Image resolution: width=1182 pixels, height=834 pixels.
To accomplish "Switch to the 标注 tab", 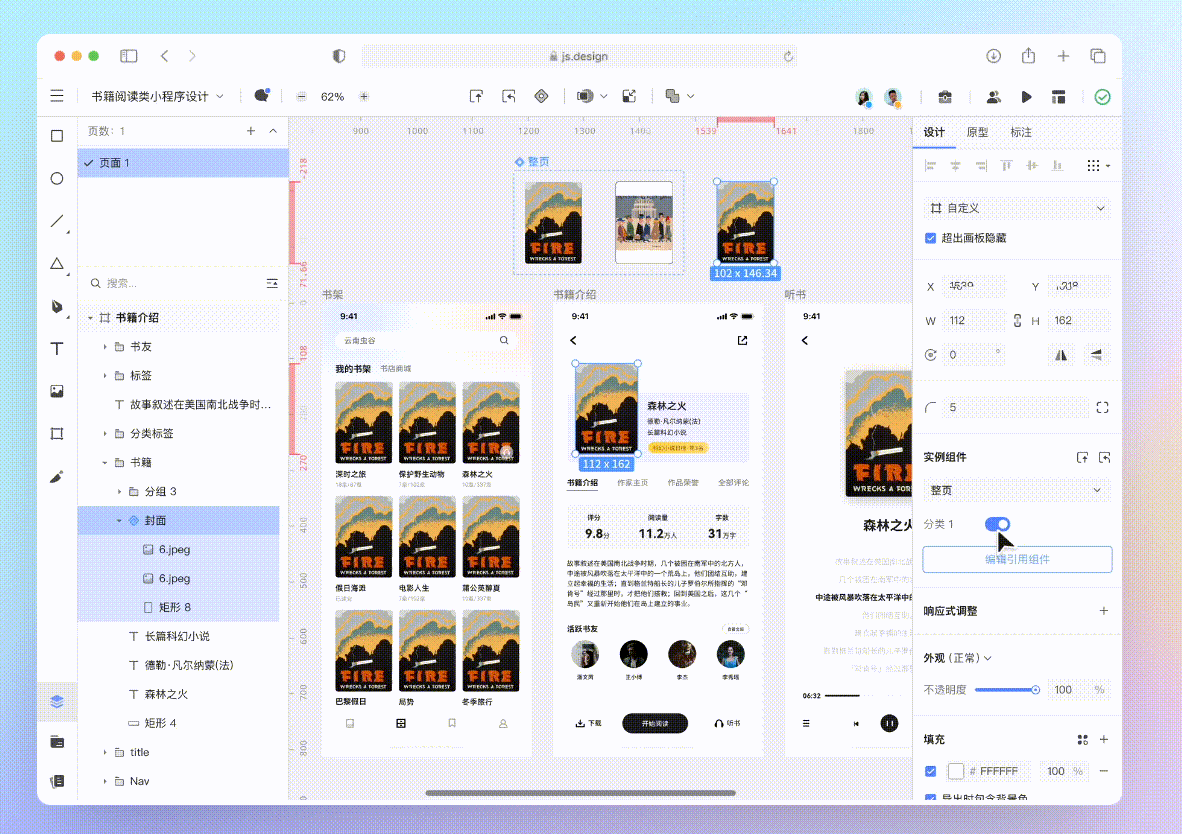I will [1021, 132].
